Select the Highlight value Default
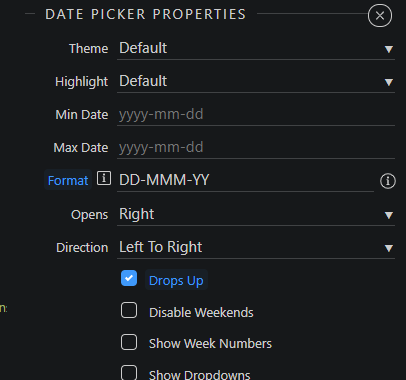The image size is (406, 380). (143, 81)
